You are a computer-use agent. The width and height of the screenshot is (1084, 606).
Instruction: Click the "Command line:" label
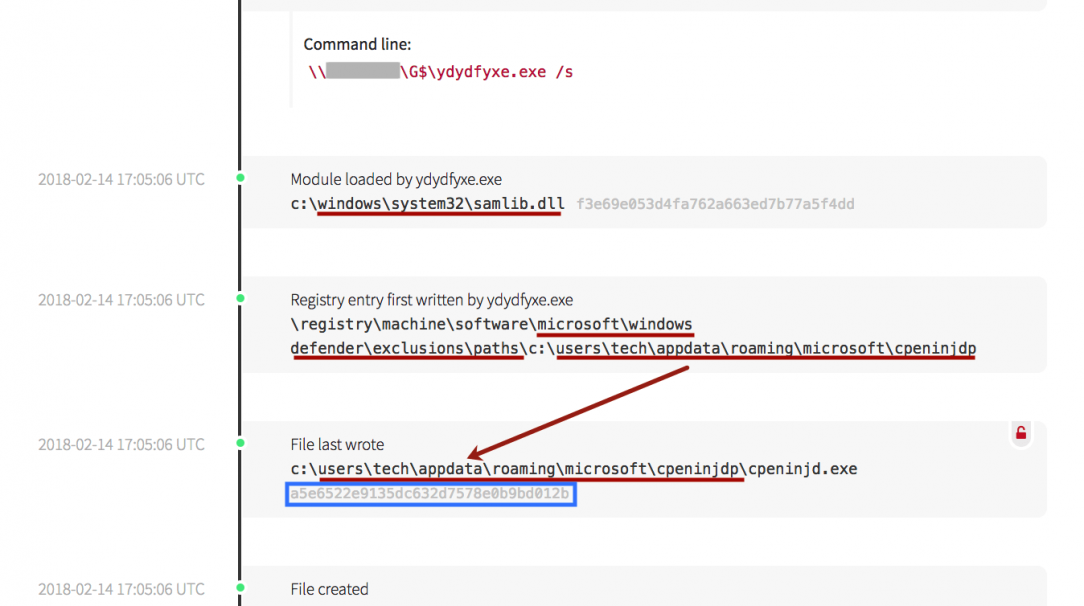tap(357, 45)
